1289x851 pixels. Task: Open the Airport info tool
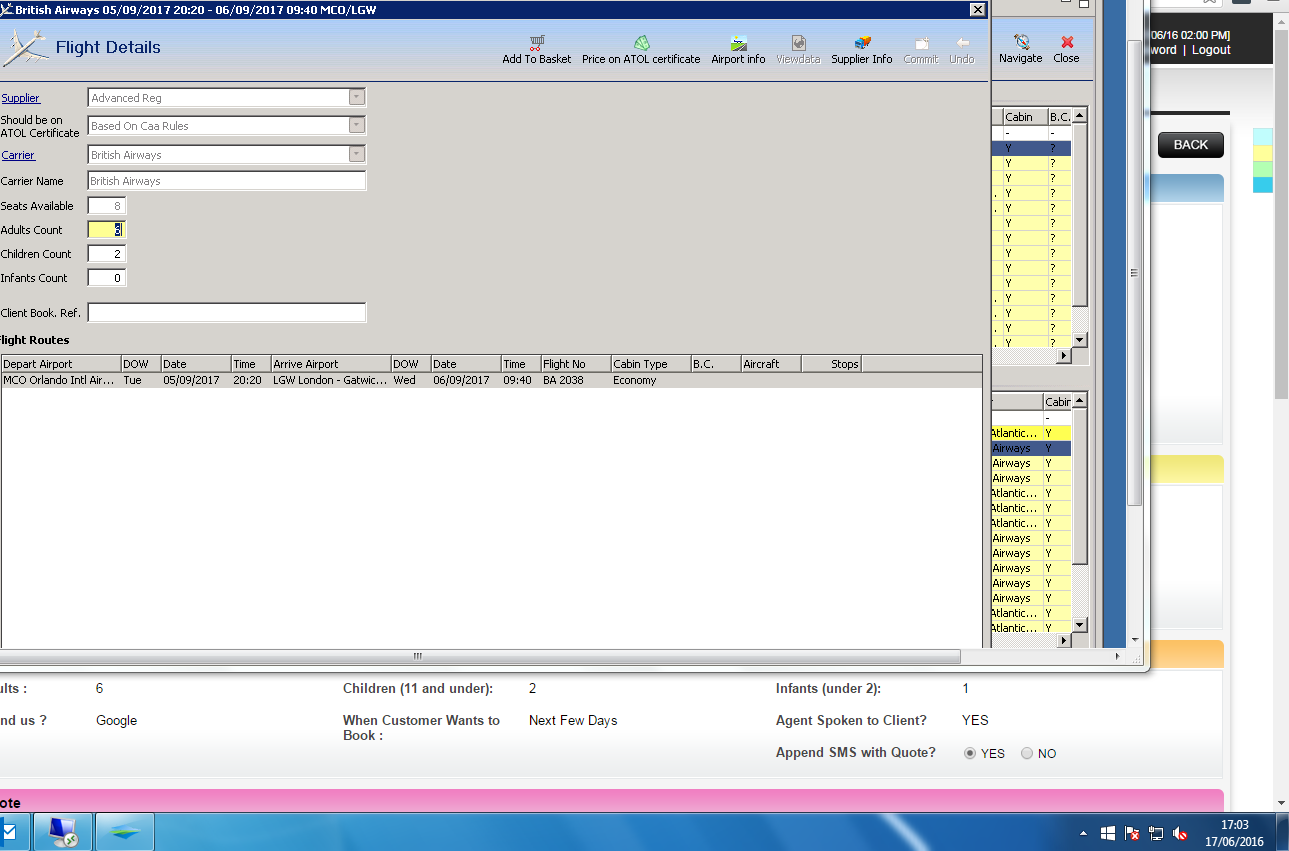[738, 50]
